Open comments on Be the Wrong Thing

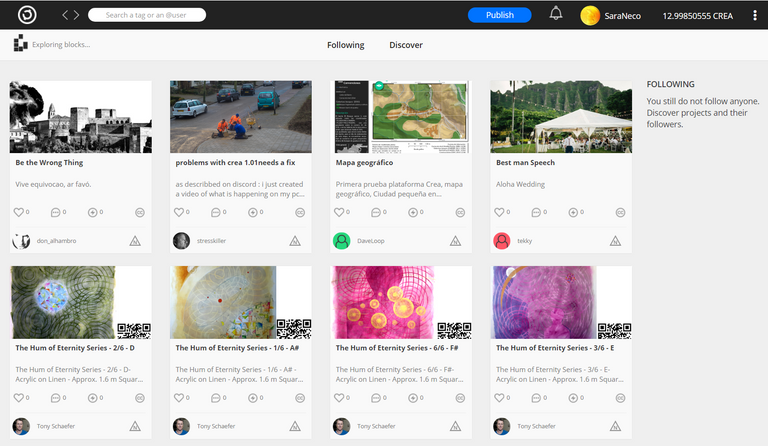click(55, 212)
